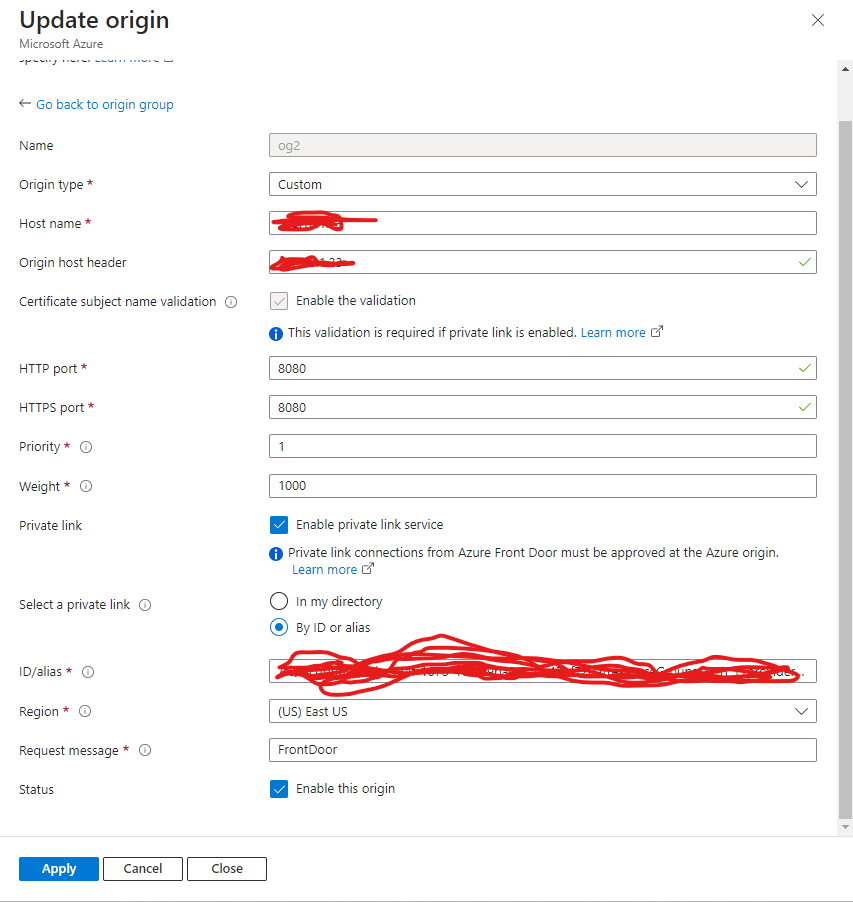Click the info icon next to Request message
The height and width of the screenshot is (902, 853).
pyautogui.click(x=145, y=751)
